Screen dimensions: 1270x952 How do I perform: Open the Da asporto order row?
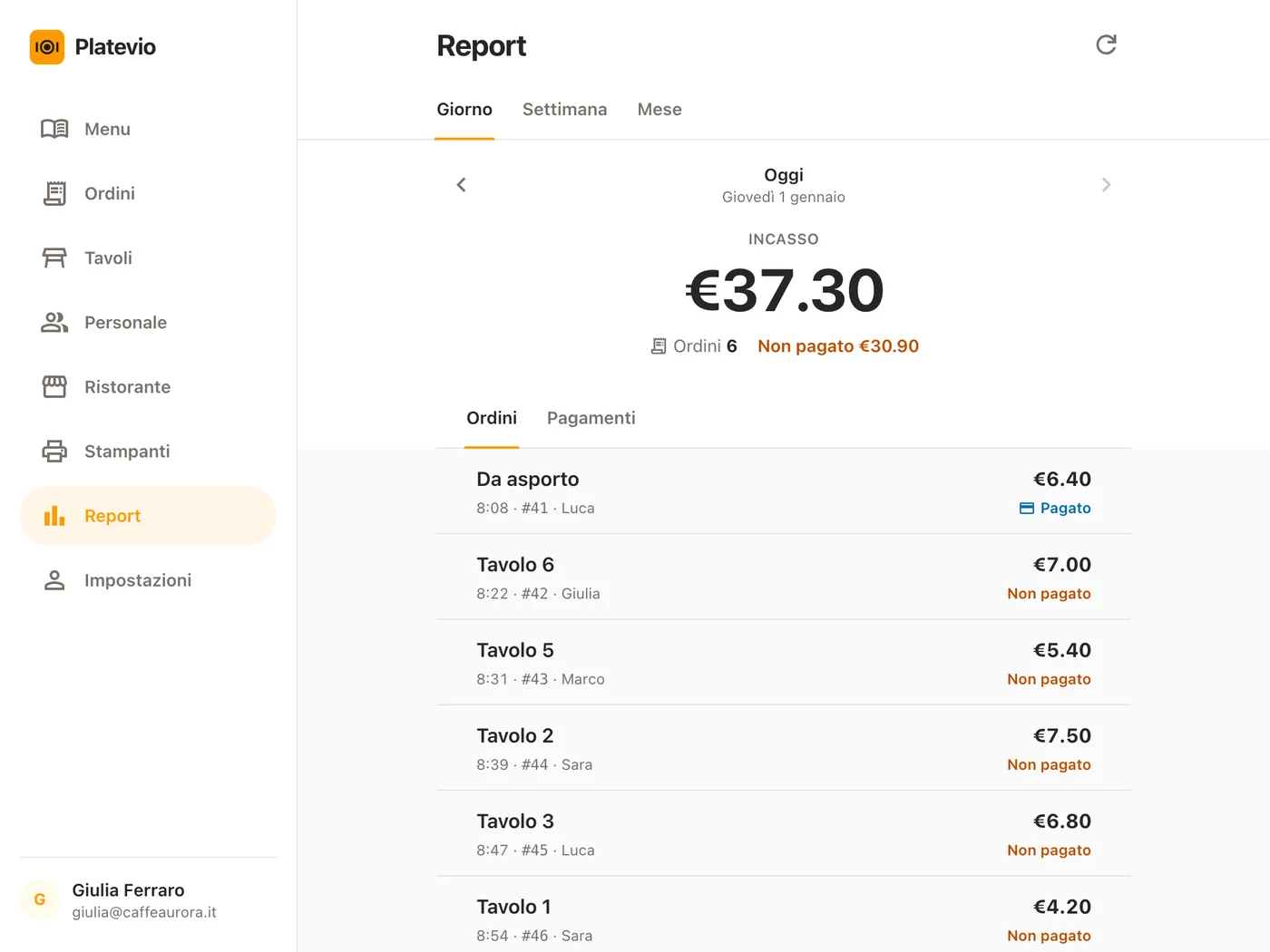pyautogui.click(x=784, y=491)
